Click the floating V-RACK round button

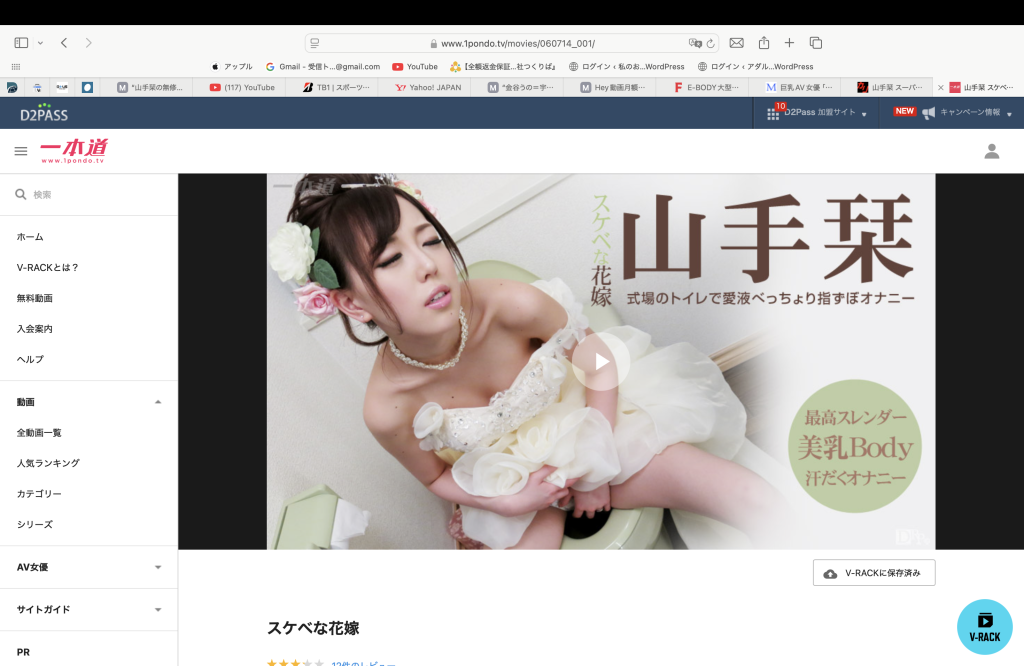984,626
